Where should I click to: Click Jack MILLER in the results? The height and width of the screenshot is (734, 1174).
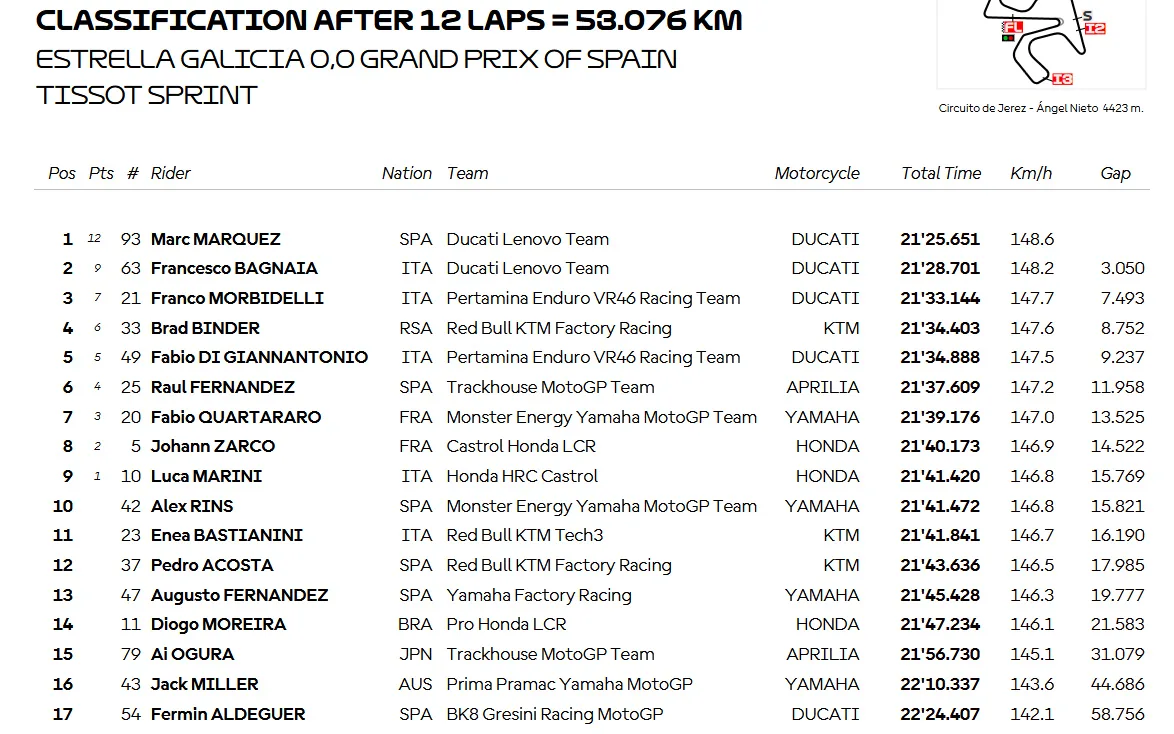point(204,684)
